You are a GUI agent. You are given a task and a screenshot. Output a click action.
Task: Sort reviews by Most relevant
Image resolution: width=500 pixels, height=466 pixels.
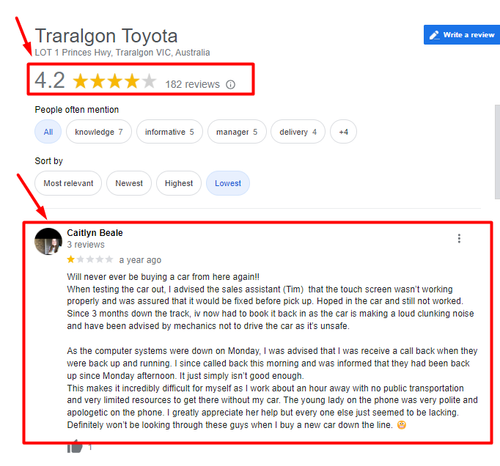coord(68,183)
